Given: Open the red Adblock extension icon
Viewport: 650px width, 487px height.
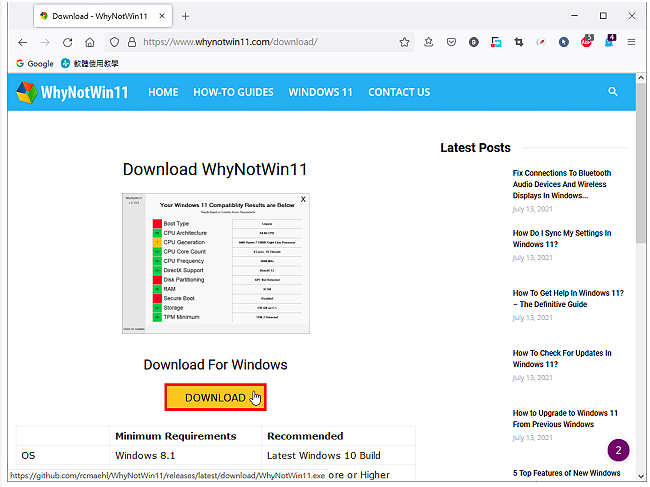Looking at the screenshot, I should click(587, 41).
